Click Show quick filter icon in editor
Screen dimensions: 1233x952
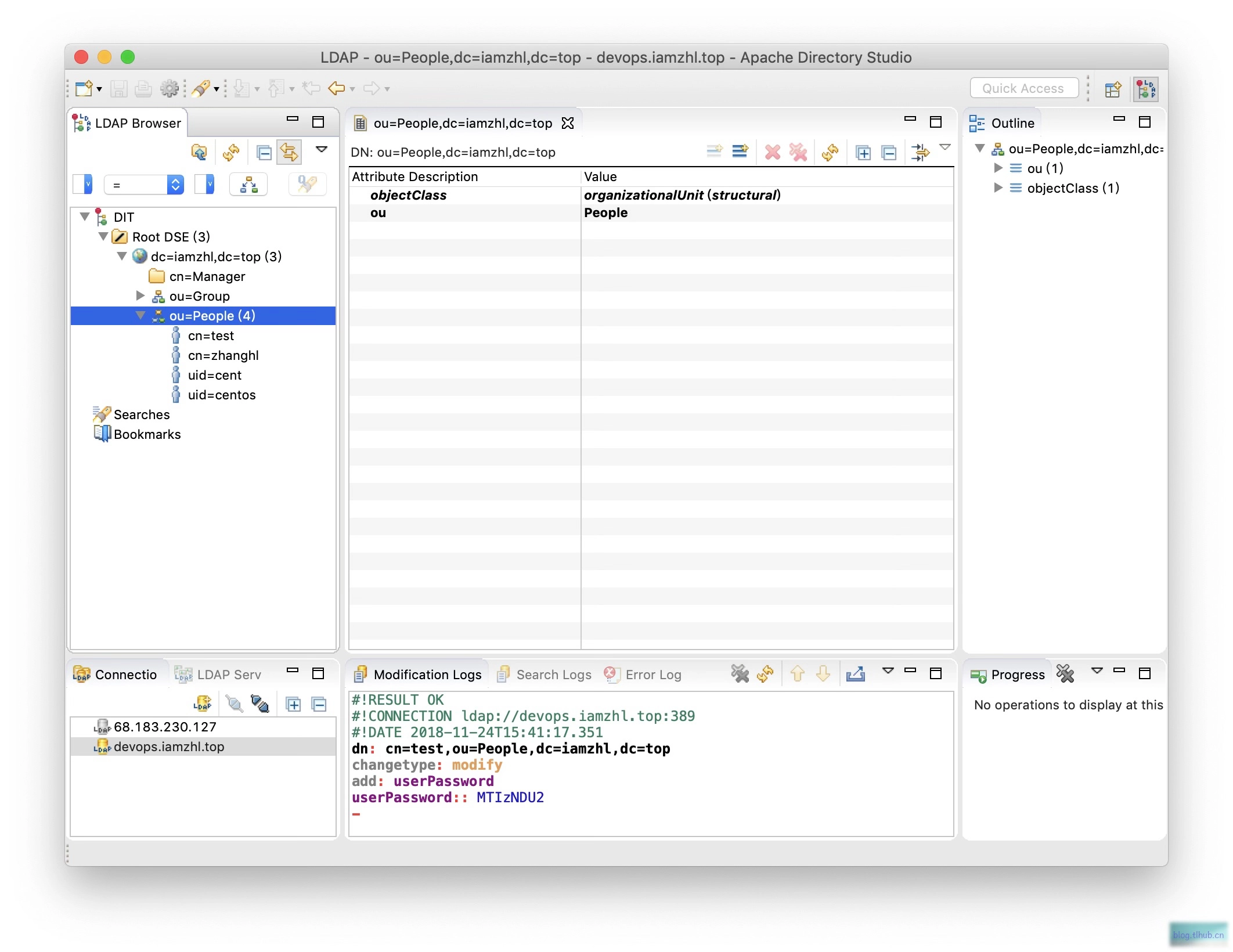click(920, 152)
